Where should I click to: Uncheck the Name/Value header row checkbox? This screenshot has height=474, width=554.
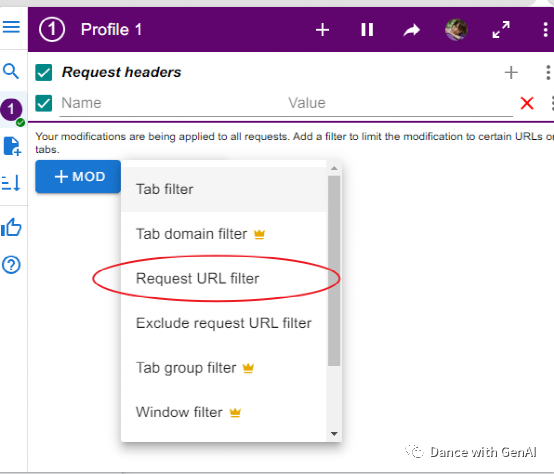point(44,103)
